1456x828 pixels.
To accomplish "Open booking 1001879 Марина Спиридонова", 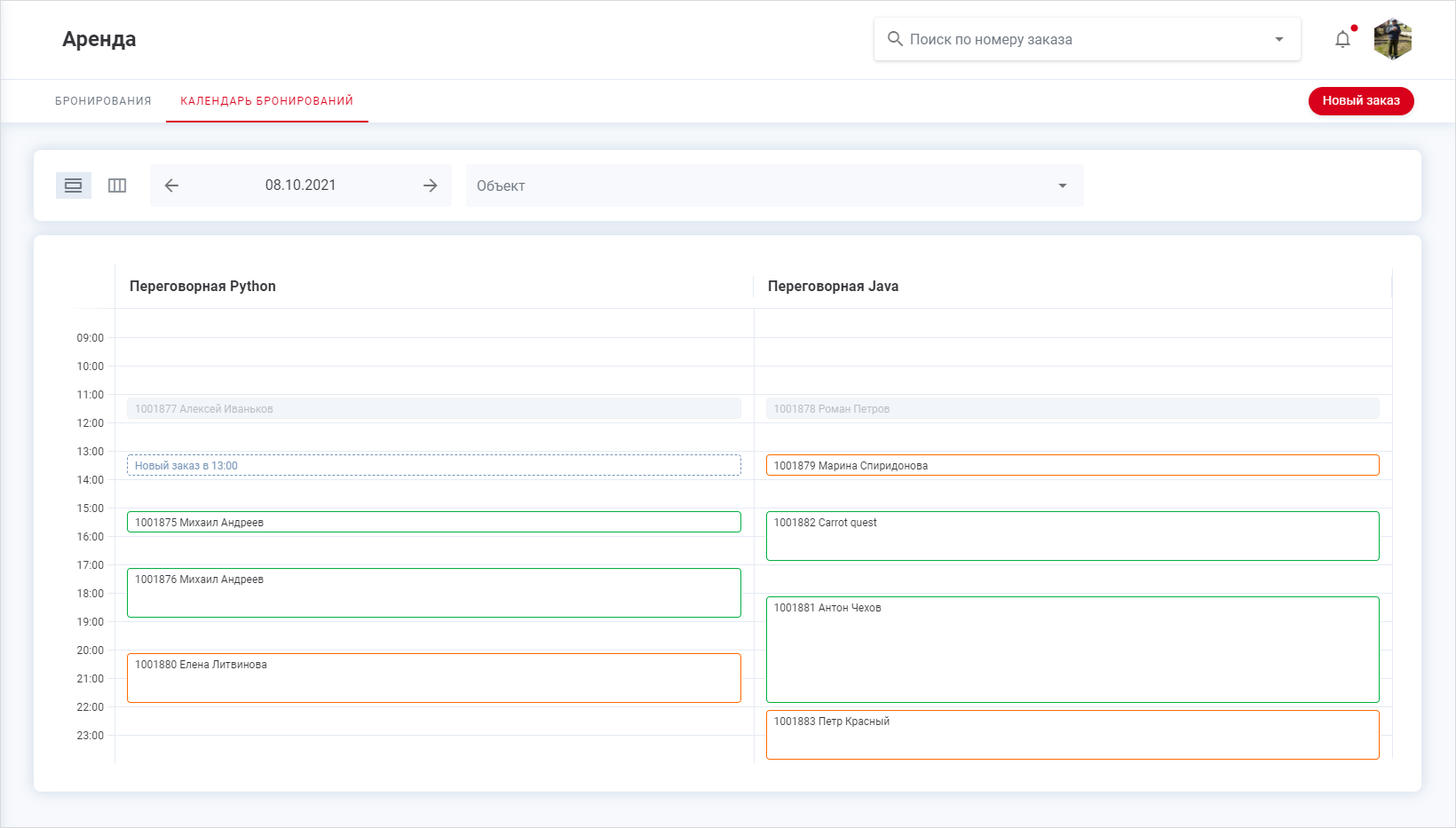I will (1072, 465).
